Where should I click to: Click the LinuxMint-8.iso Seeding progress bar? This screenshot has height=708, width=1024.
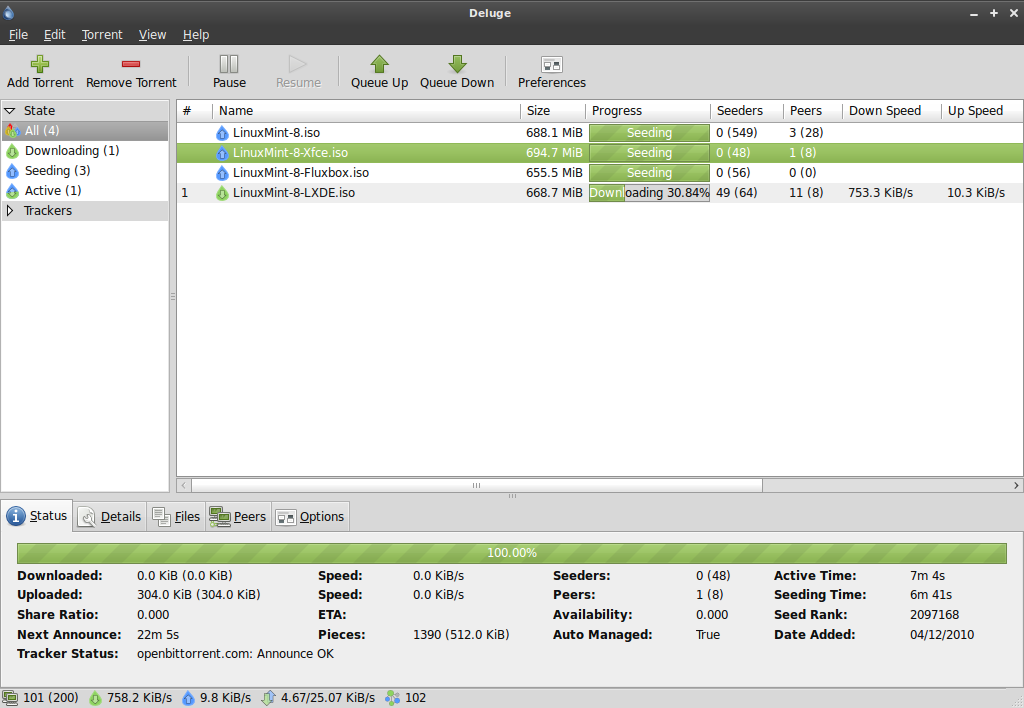(649, 133)
